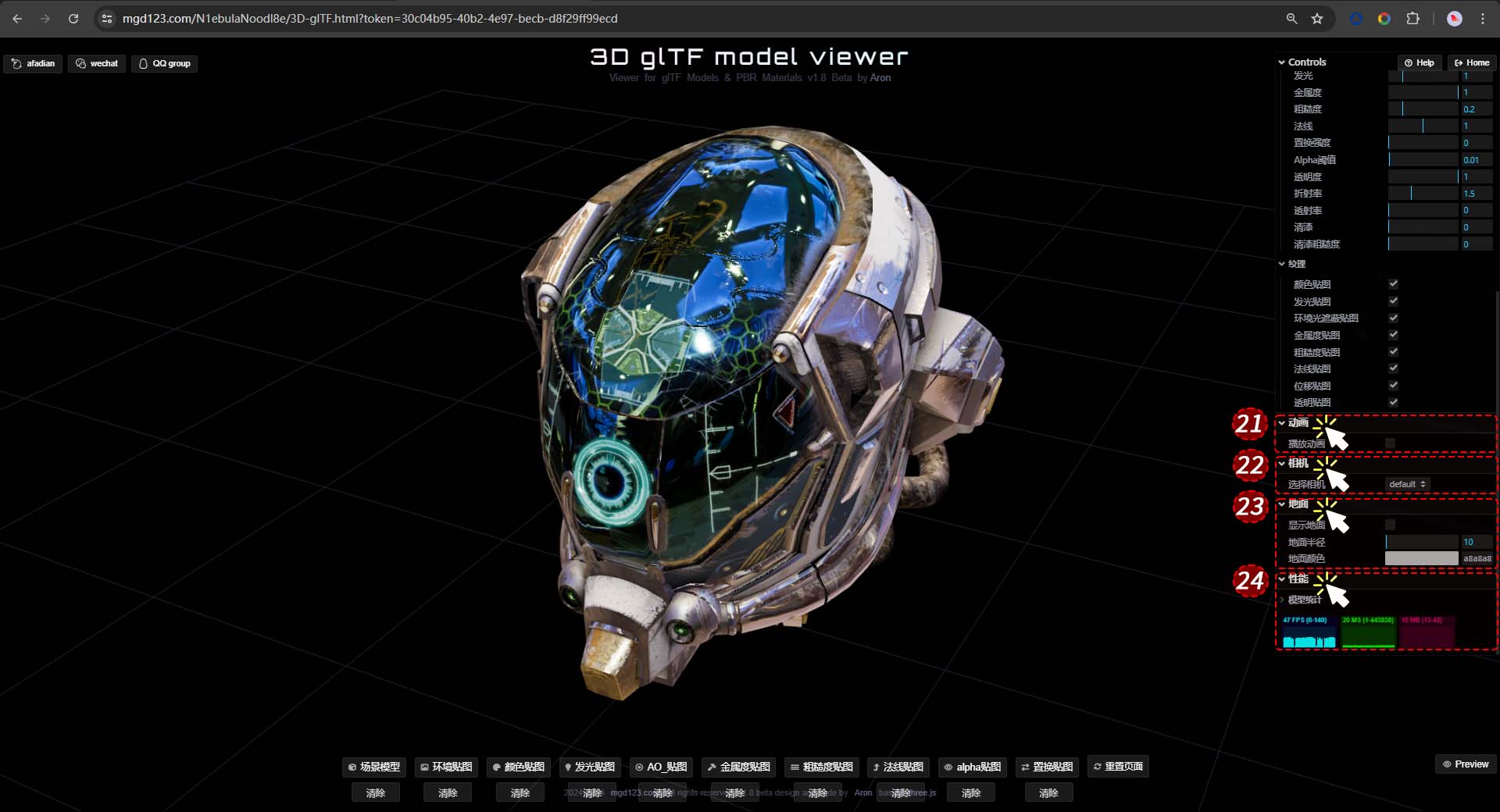Click the Preview button
Screen dimensions: 1500x812
pos(1465,764)
